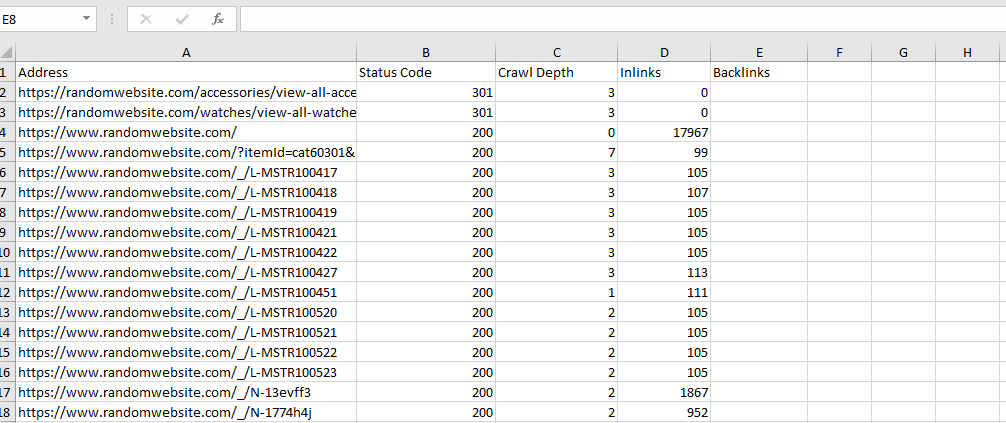
Task: Select the empty Backlinks cell E8
Action: tap(759, 212)
